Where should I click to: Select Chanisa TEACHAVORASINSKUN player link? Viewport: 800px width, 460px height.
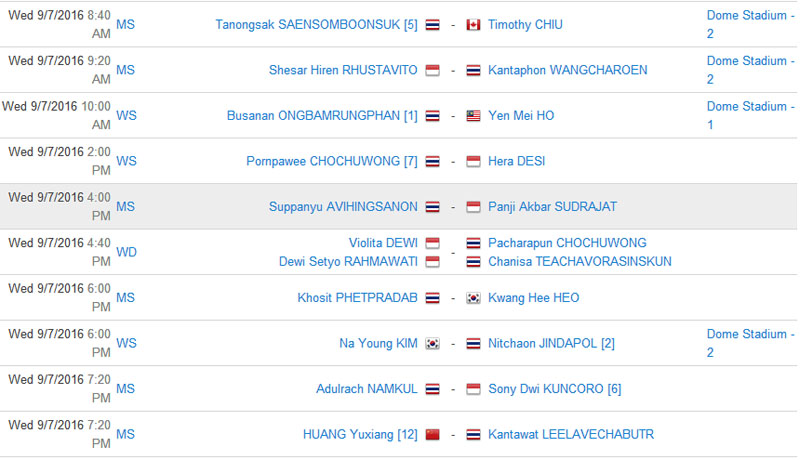(x=580, y=262)
